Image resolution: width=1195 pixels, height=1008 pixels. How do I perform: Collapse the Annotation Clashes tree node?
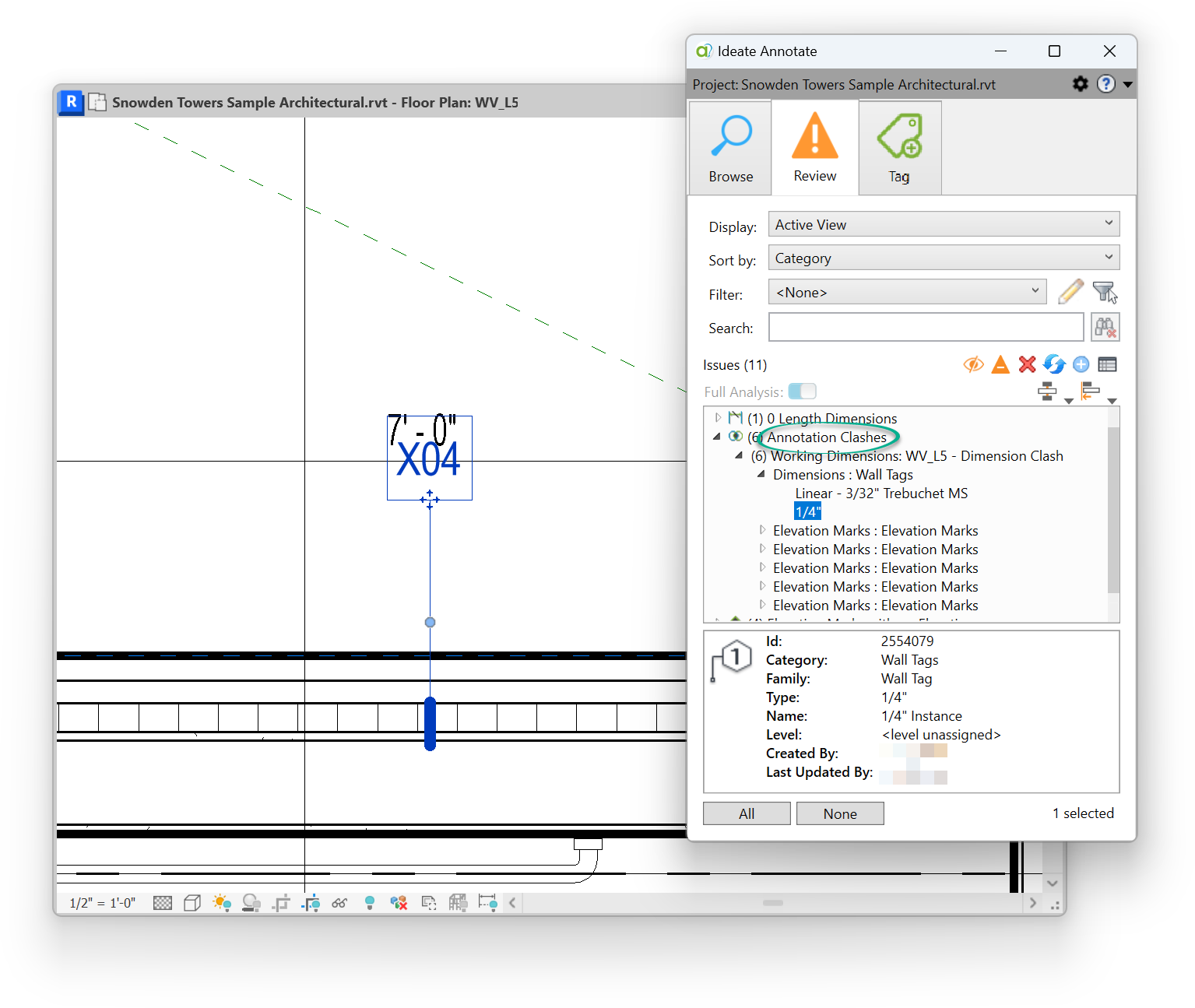[x=717, y=437]
